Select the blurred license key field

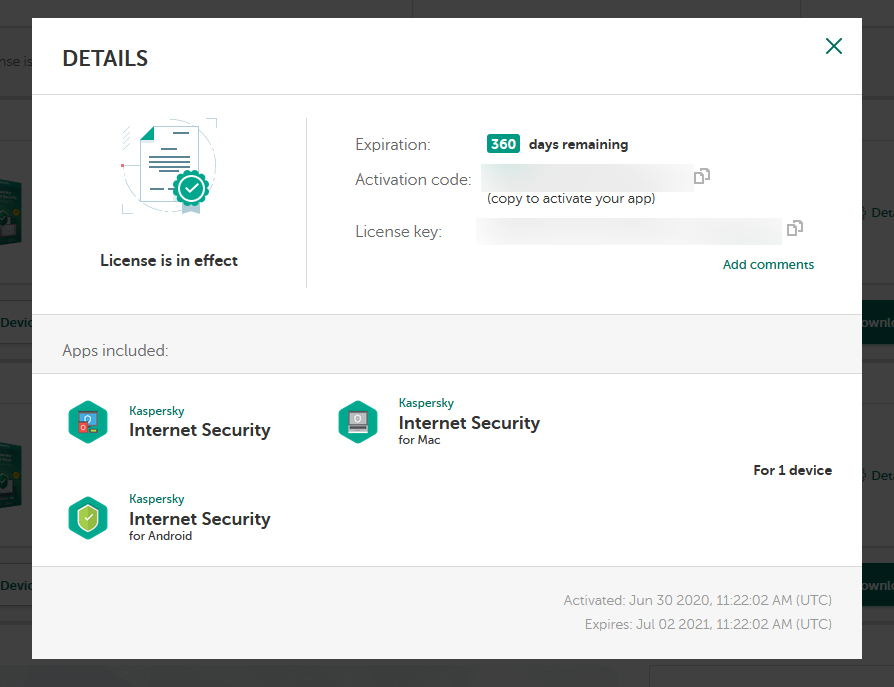628,231
